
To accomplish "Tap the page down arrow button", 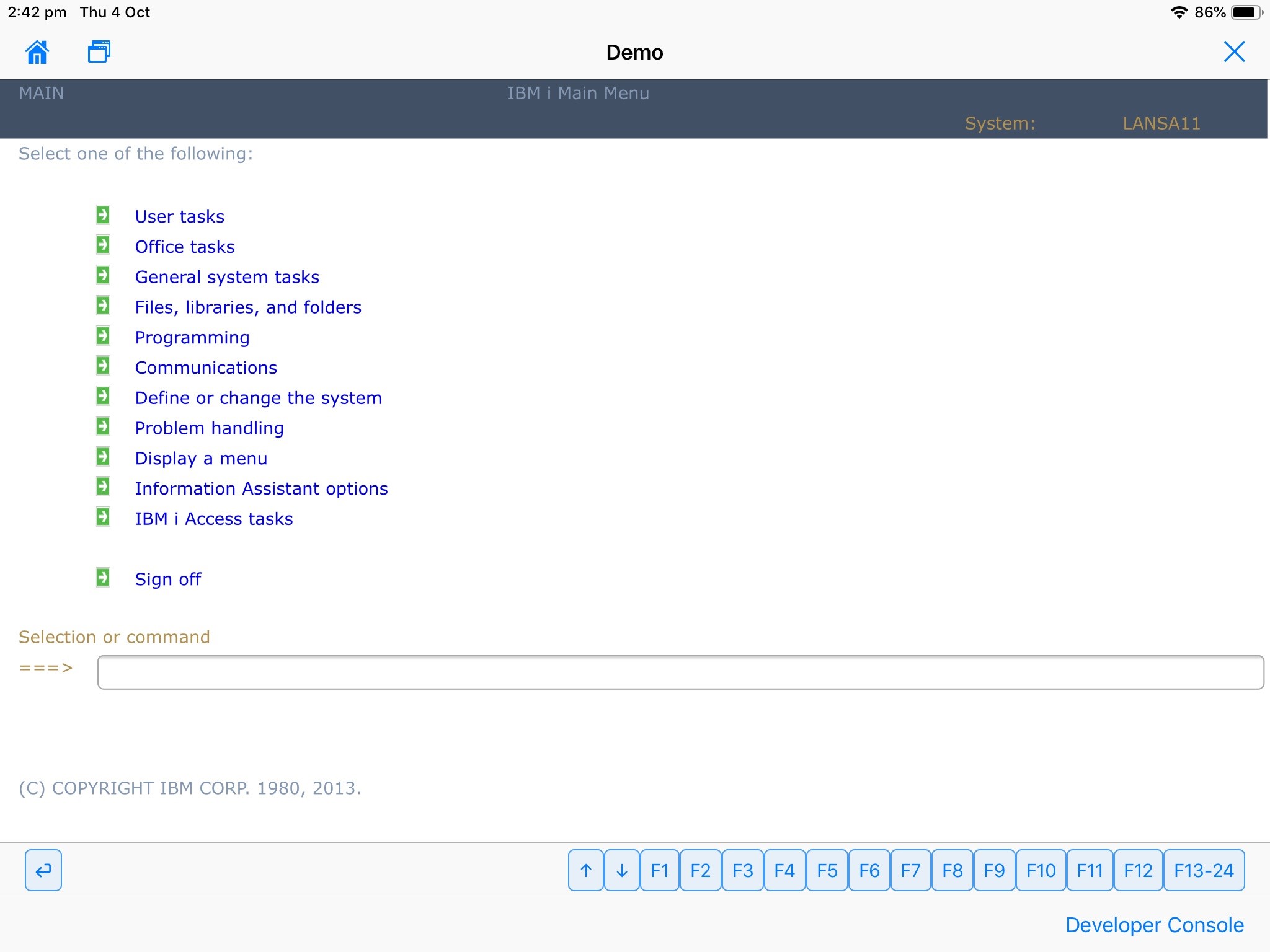I will point(621,870).
